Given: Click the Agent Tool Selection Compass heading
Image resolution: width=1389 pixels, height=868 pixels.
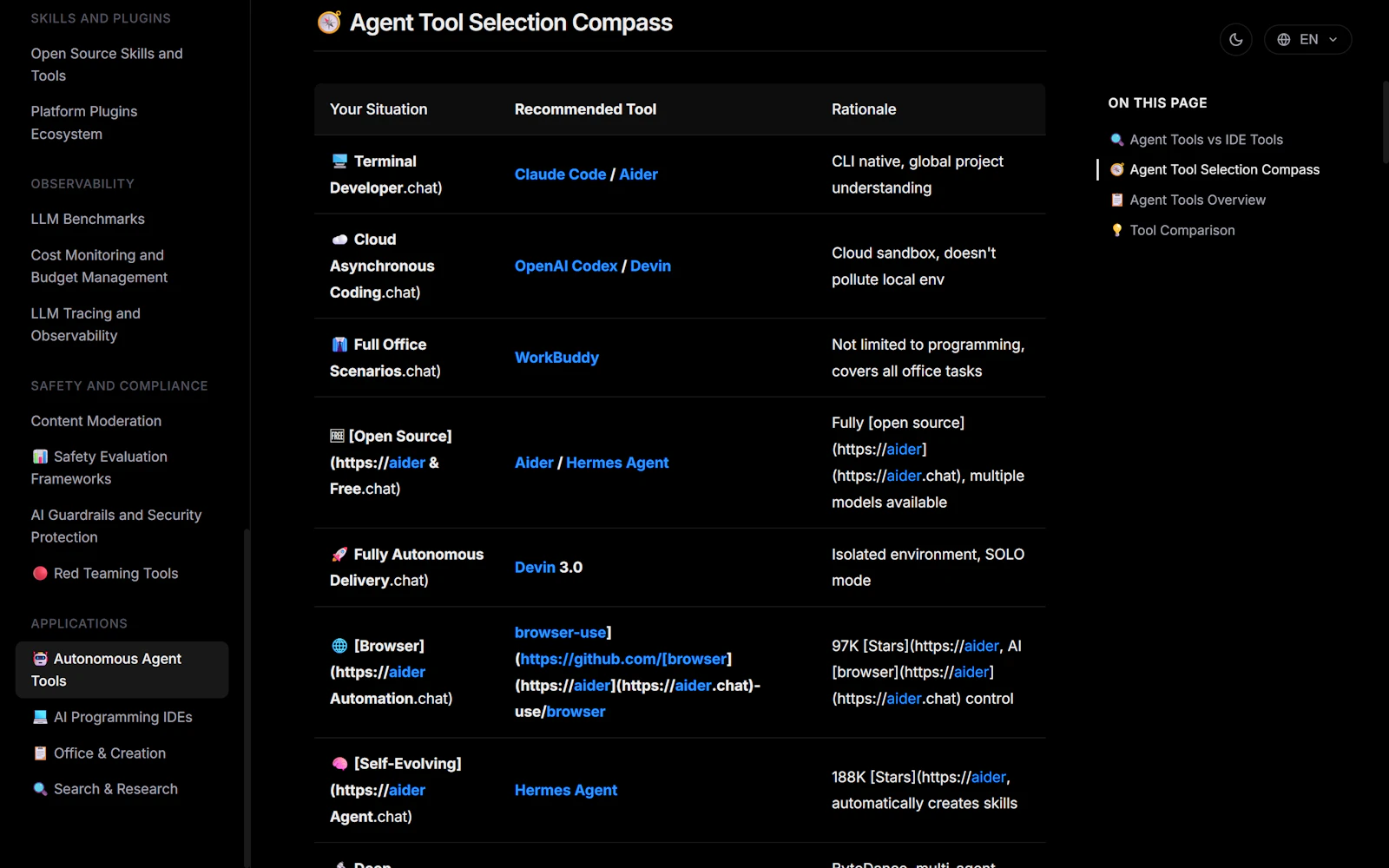Looking at the screenshot, I should pyautogui.click(x=510, y=23).
